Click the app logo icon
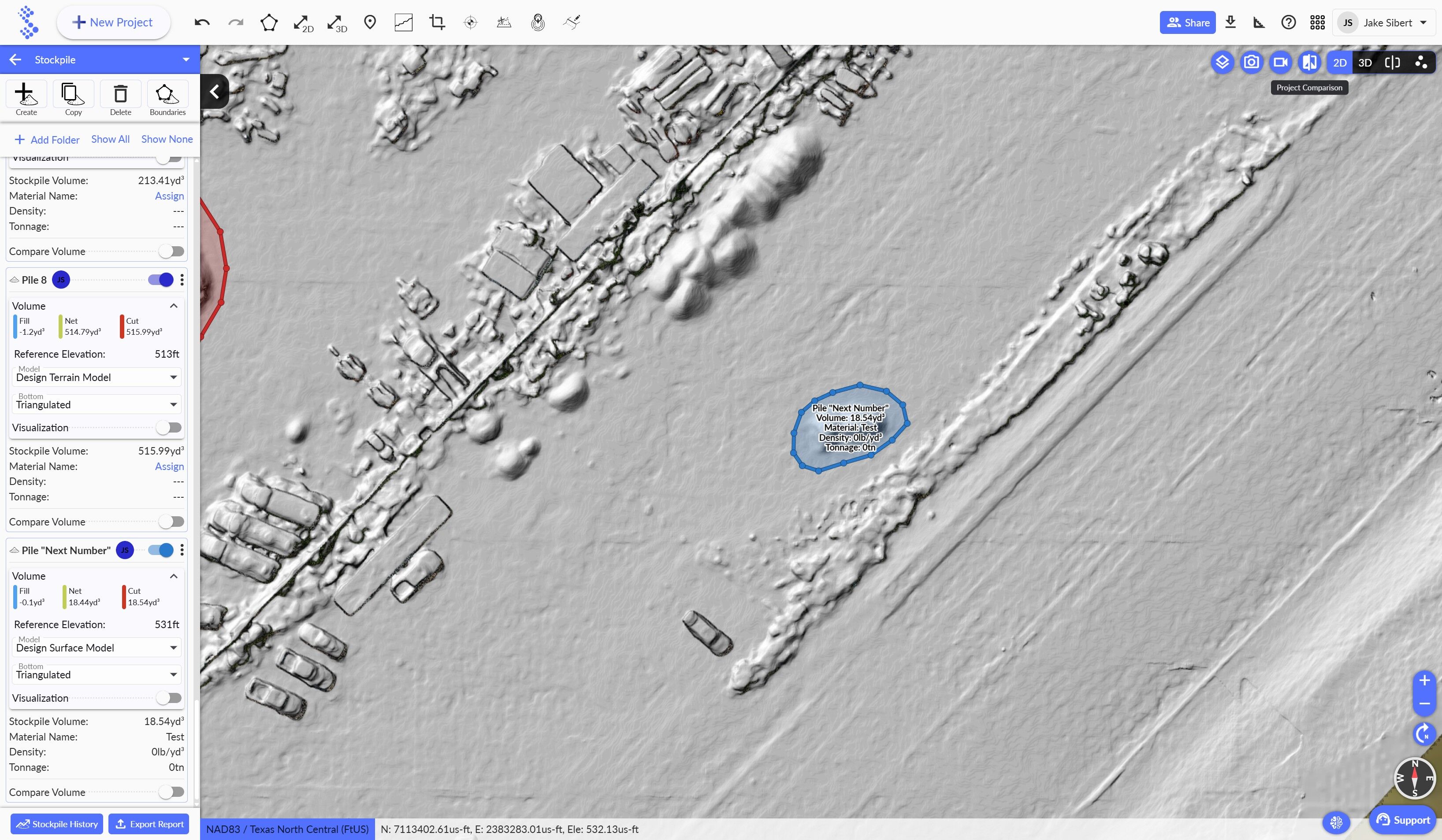This screenshot has height=840, width=1442. pyautogui.click(x=27, y=22)
